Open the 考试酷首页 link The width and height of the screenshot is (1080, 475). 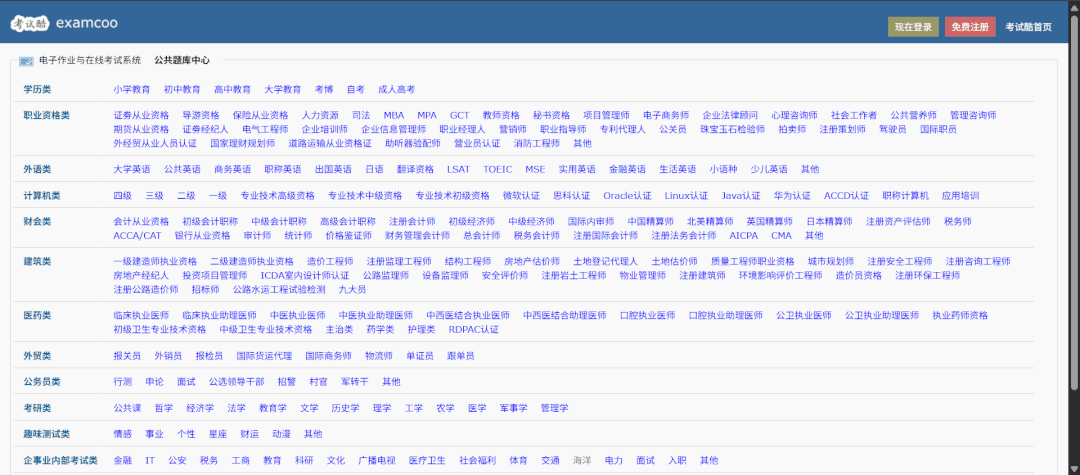[x=1028, y=27]
